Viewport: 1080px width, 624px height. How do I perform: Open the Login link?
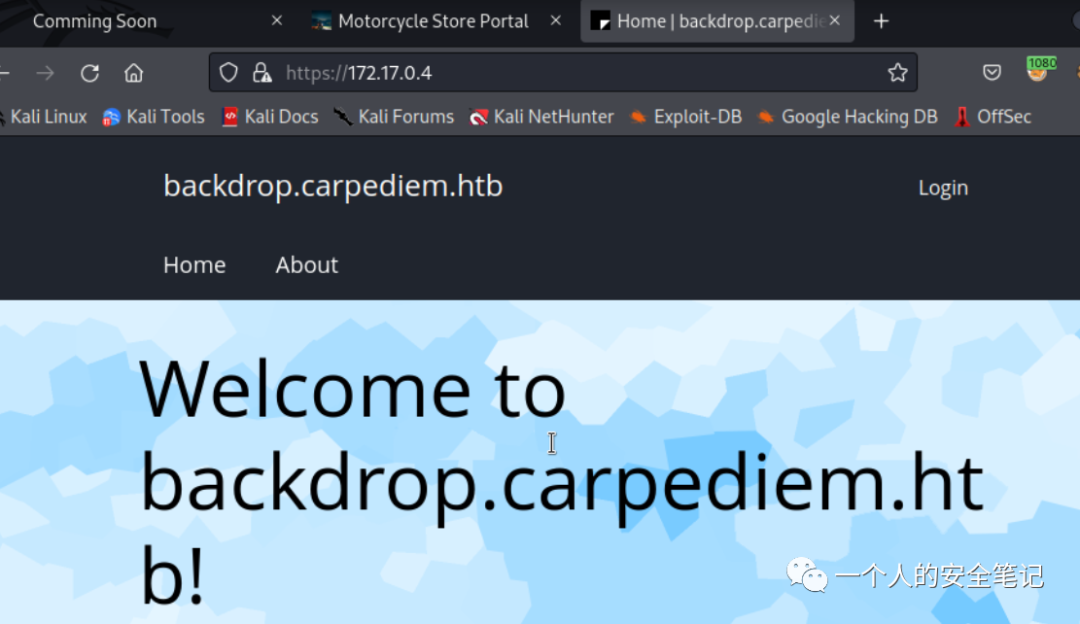pos(943,188)
